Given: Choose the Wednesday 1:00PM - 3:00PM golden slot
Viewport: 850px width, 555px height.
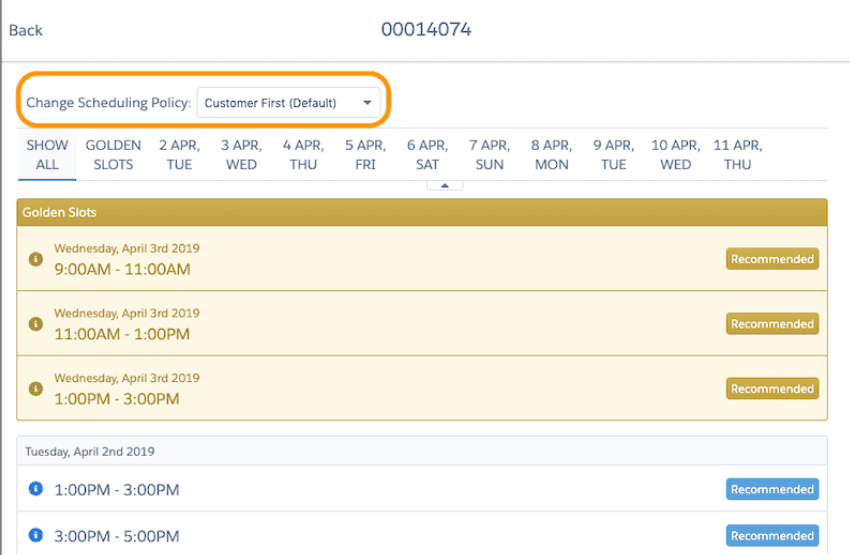Looking at the screenshot, I should [x=117, y=399].
